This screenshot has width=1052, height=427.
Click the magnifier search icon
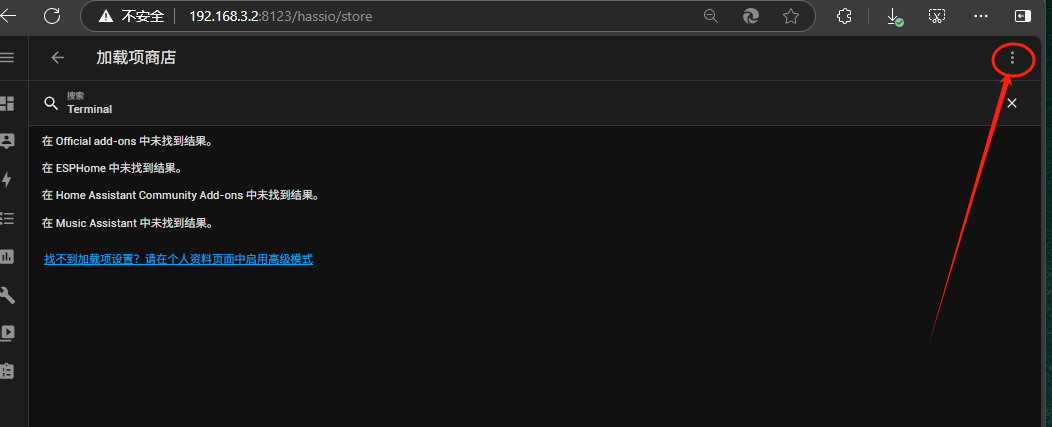click(x=51, y=103)
